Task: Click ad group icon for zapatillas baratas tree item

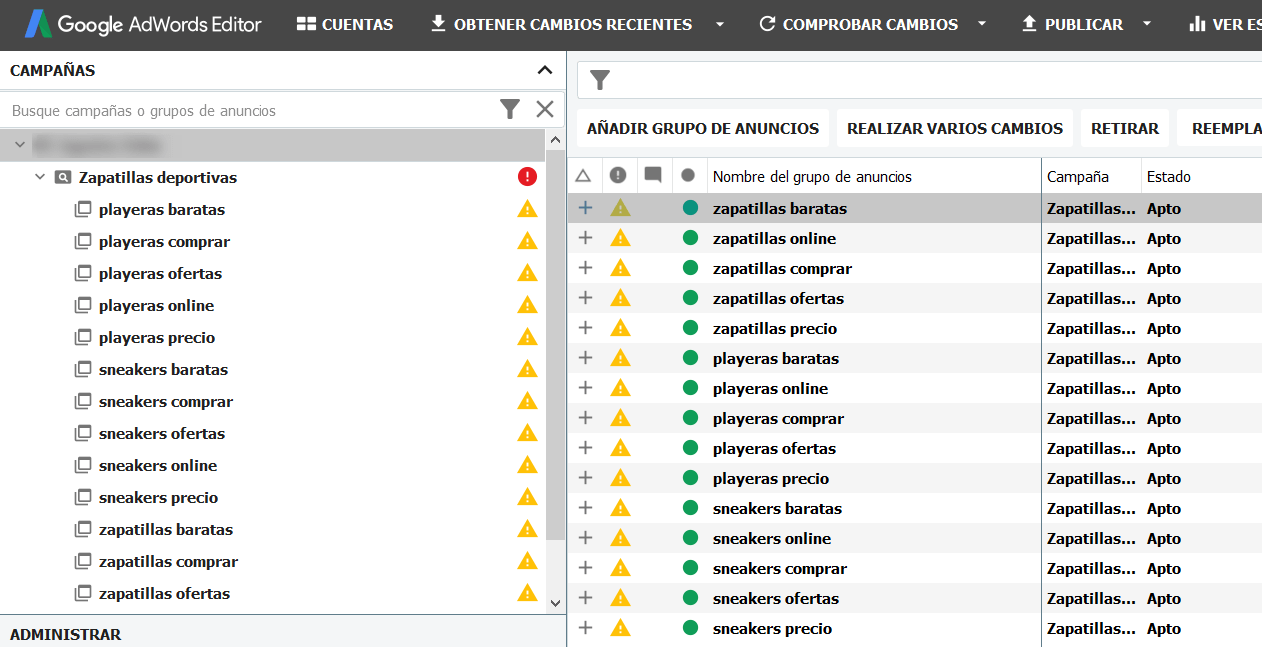Action: [83, 530]
